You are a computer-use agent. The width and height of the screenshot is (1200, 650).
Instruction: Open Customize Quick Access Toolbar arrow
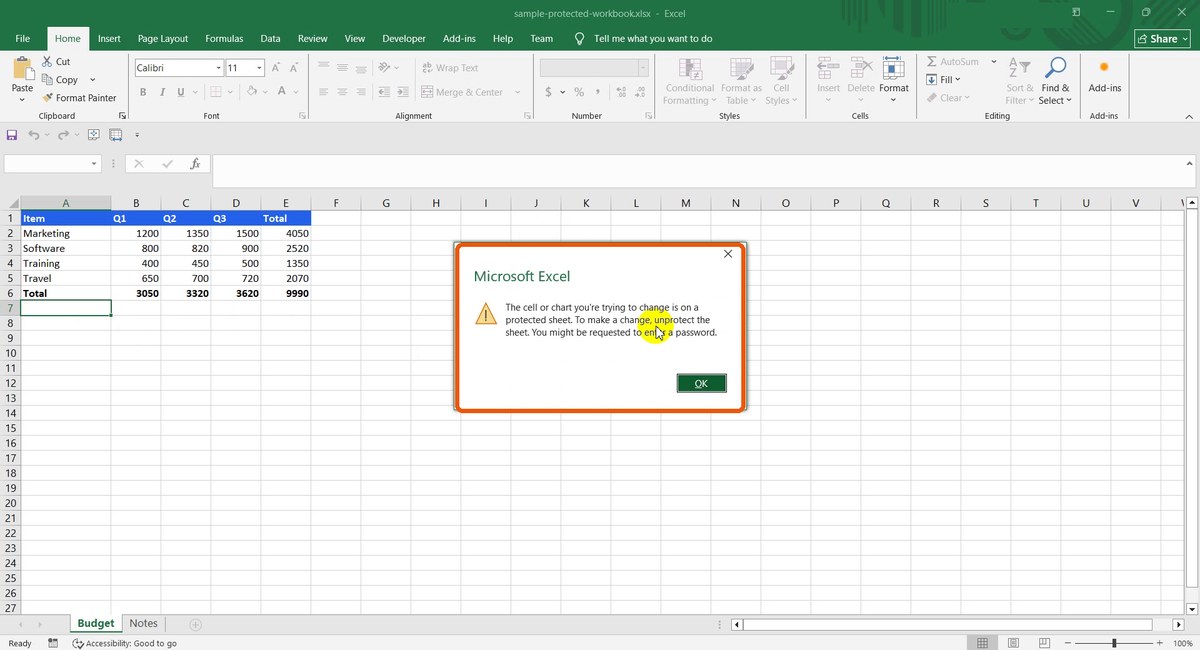click(x=137, y=135)
